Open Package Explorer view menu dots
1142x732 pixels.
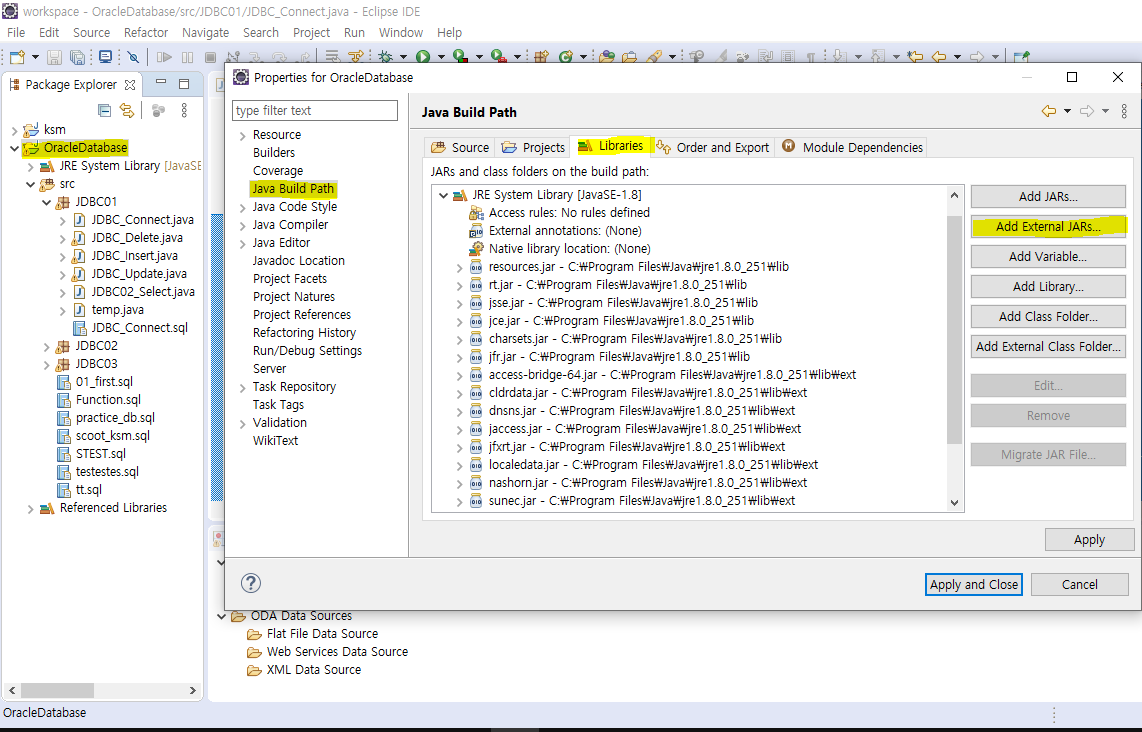coord(184,110)
